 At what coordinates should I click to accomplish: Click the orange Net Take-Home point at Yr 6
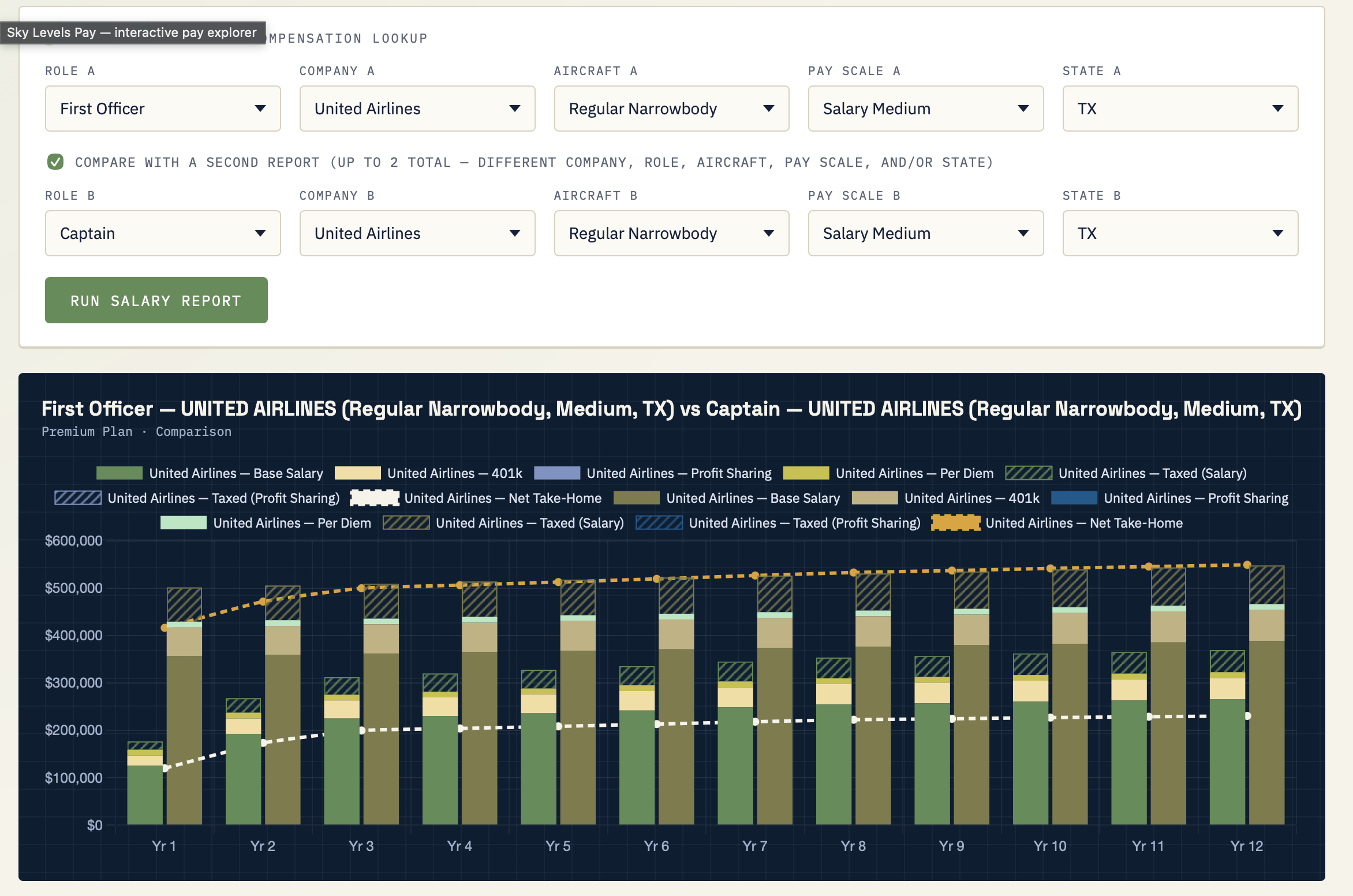click(x=657, y=578)
